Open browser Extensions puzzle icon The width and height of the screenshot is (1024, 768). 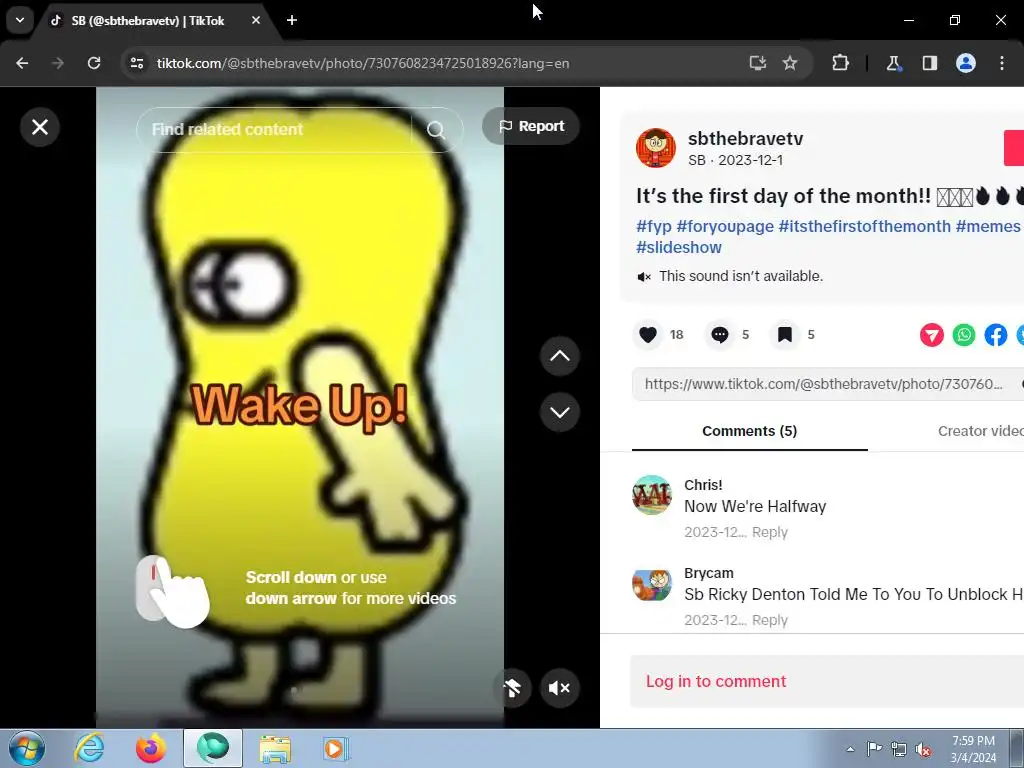840,63
